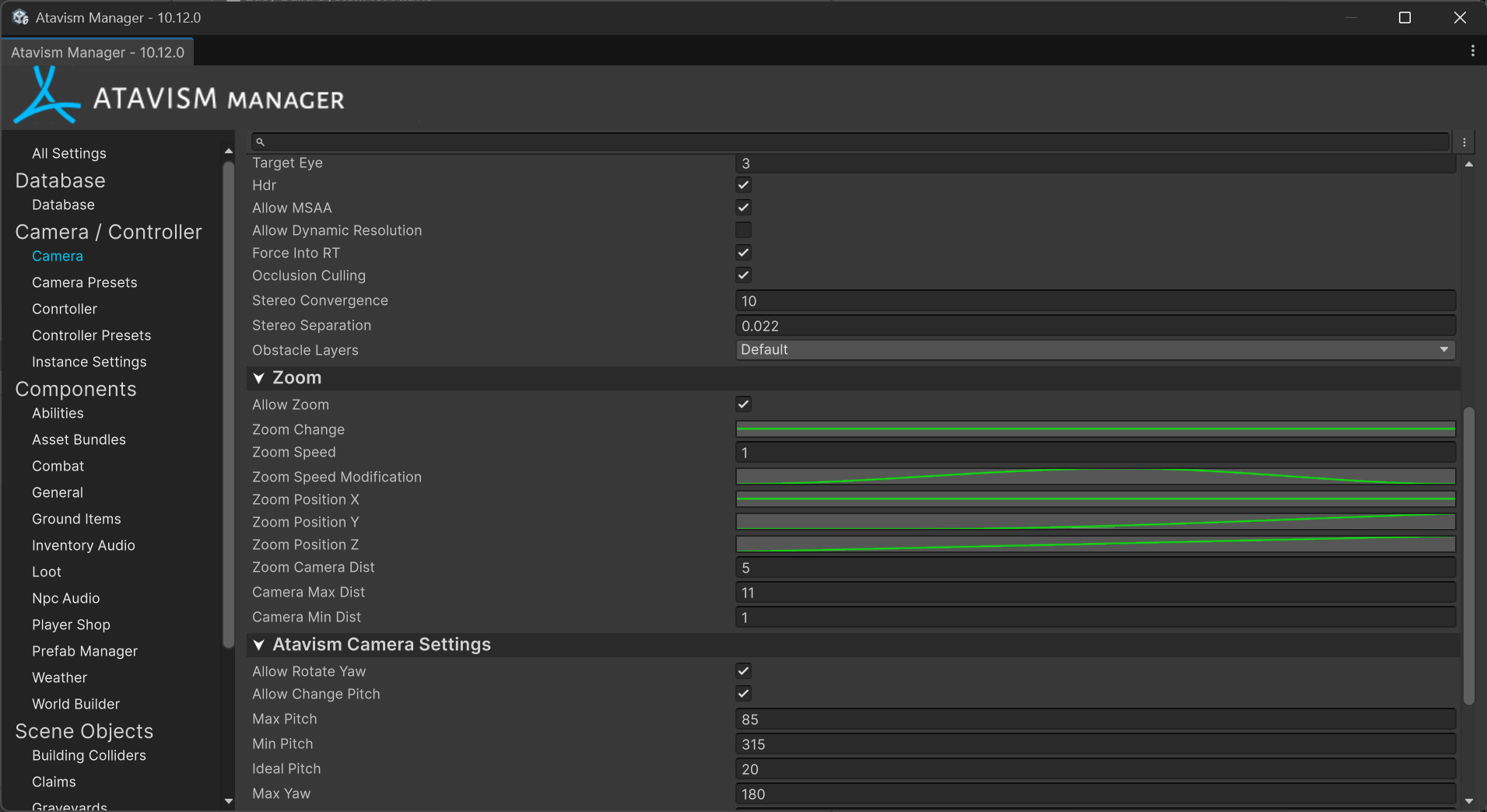The width and height of the screenshot is (1487, 812).
Task: Toggle Allow Rotate Yaw
Action: (743, 671)
